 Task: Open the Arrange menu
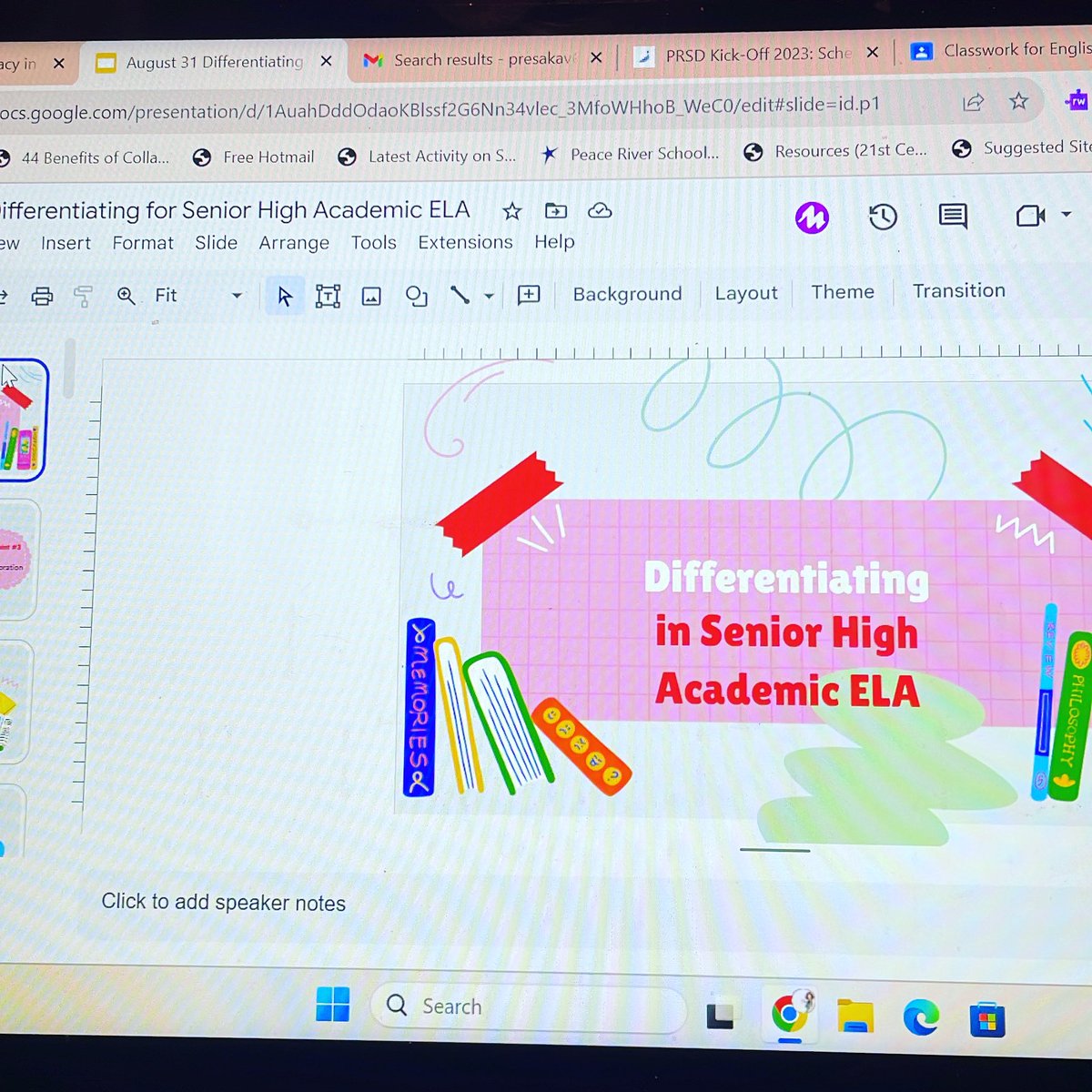pos(294,243)
